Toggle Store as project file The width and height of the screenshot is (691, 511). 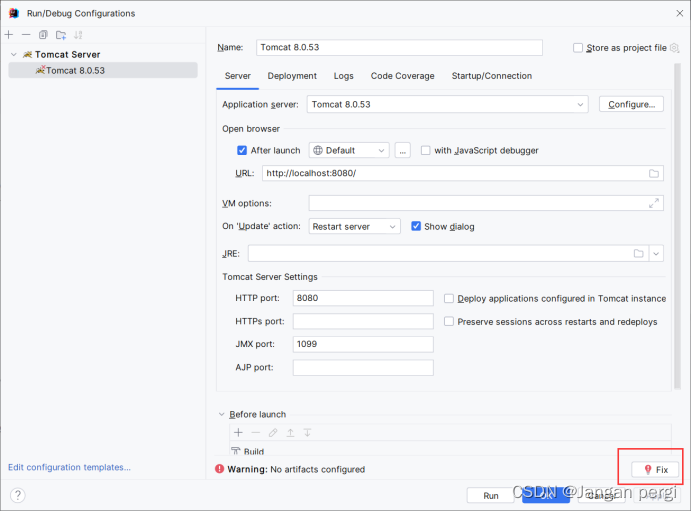click(578, 48)
